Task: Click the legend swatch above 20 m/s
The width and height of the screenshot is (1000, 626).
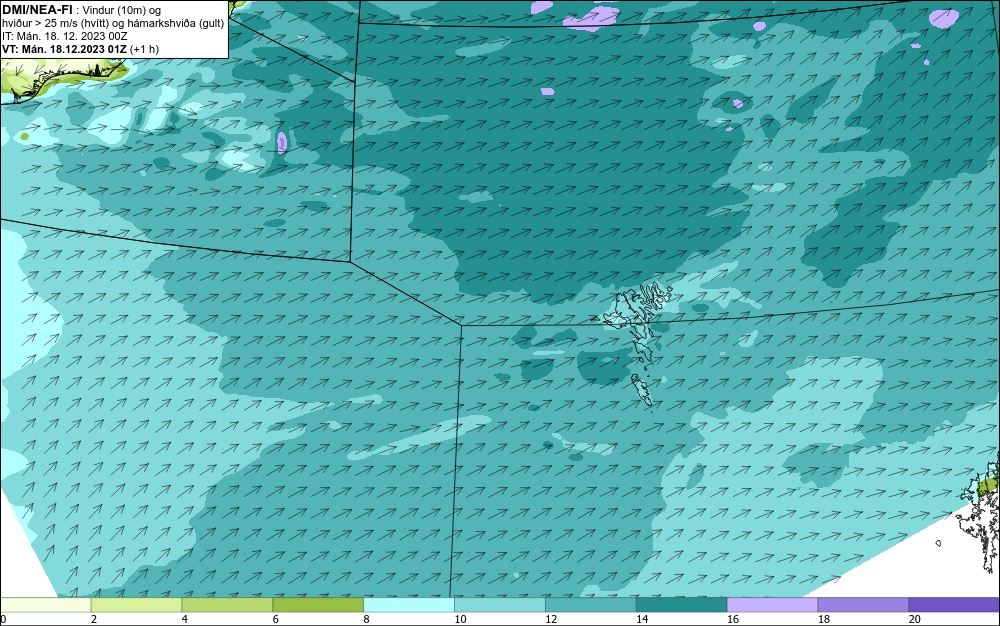Action: (x=953, y=604)
